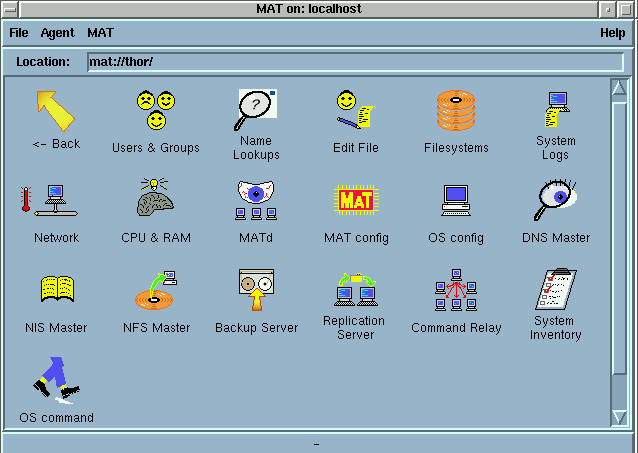Open the Users & Groups icon
638x453 pixels.
pyautogui.click(x=155, y=110)
